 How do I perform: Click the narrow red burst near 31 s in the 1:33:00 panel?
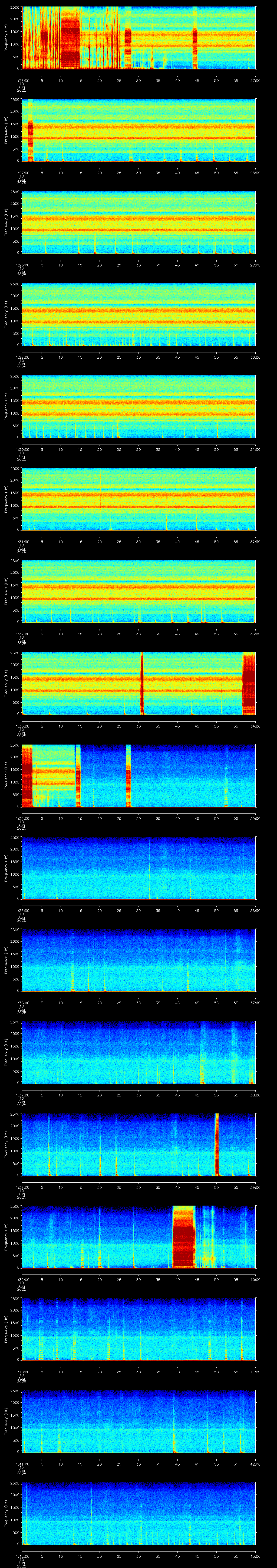(142, 683)
